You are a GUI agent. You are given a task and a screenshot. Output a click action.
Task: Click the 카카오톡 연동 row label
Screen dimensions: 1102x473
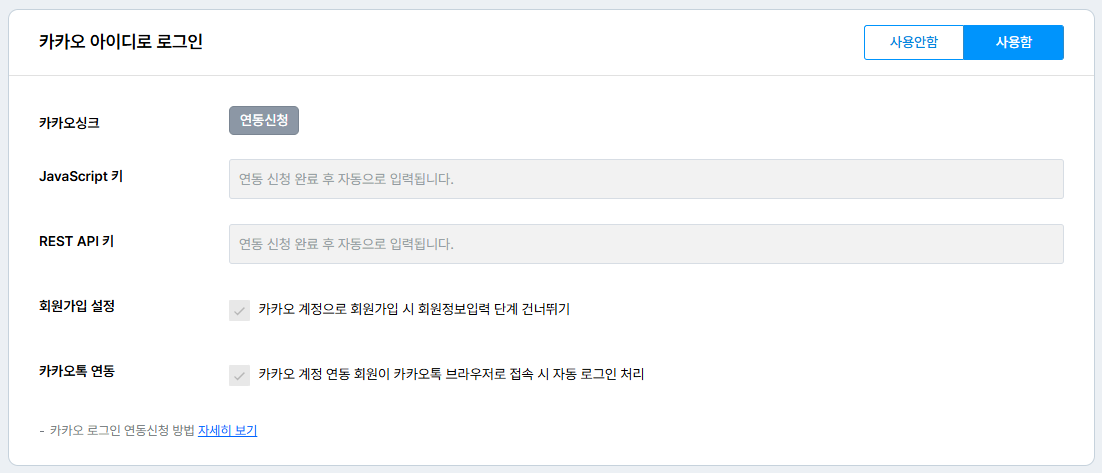click(x=76, y=371)
